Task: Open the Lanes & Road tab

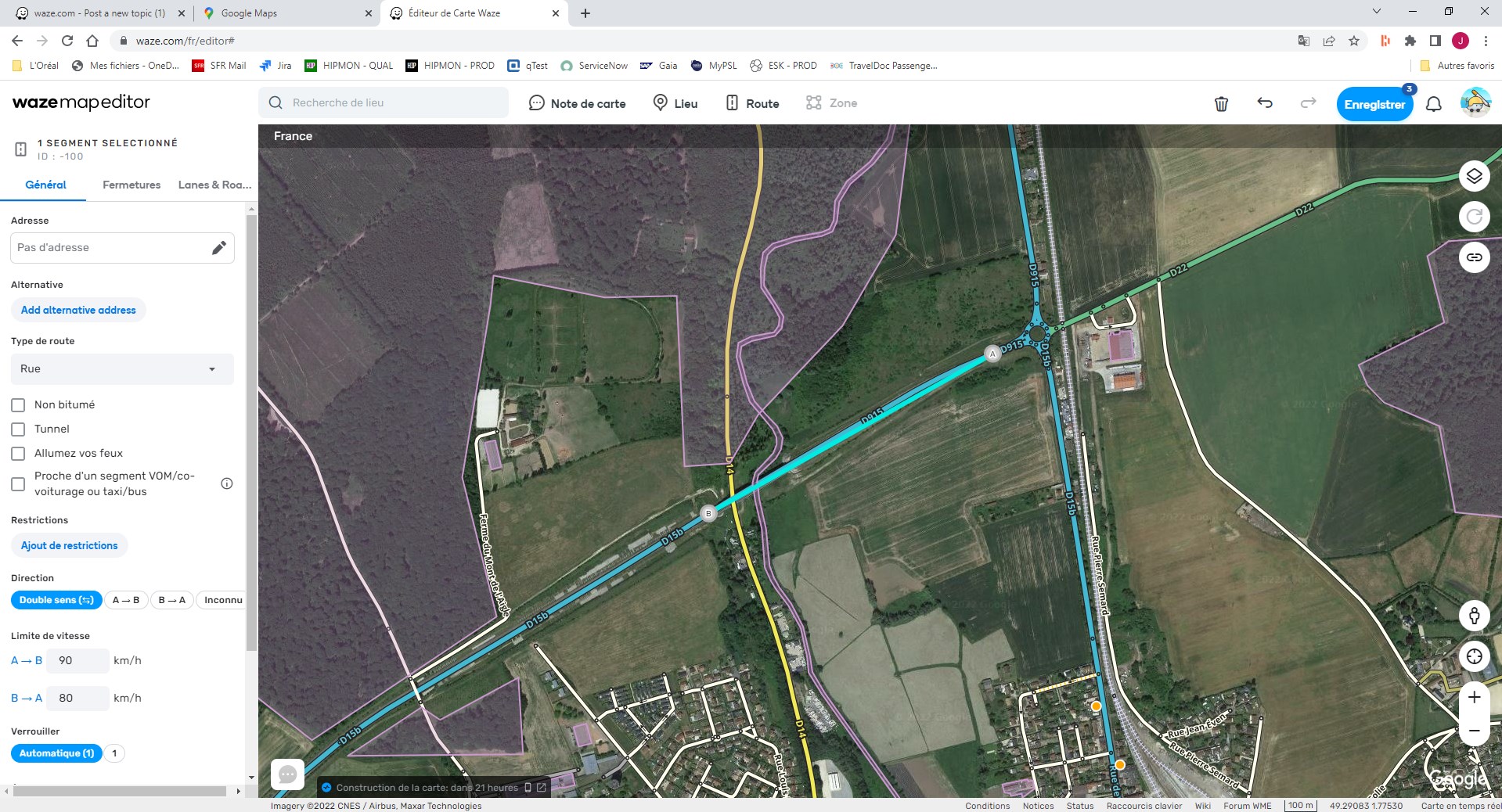Action: 214,185
